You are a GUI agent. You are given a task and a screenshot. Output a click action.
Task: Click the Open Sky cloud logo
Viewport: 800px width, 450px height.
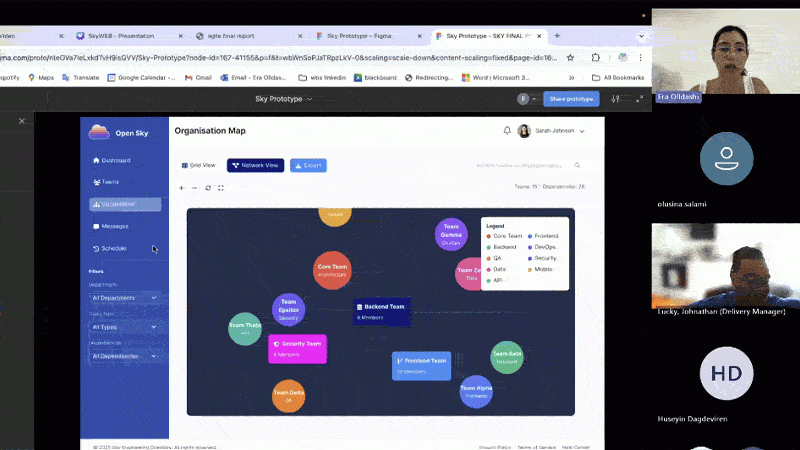(x=99, y=132)
